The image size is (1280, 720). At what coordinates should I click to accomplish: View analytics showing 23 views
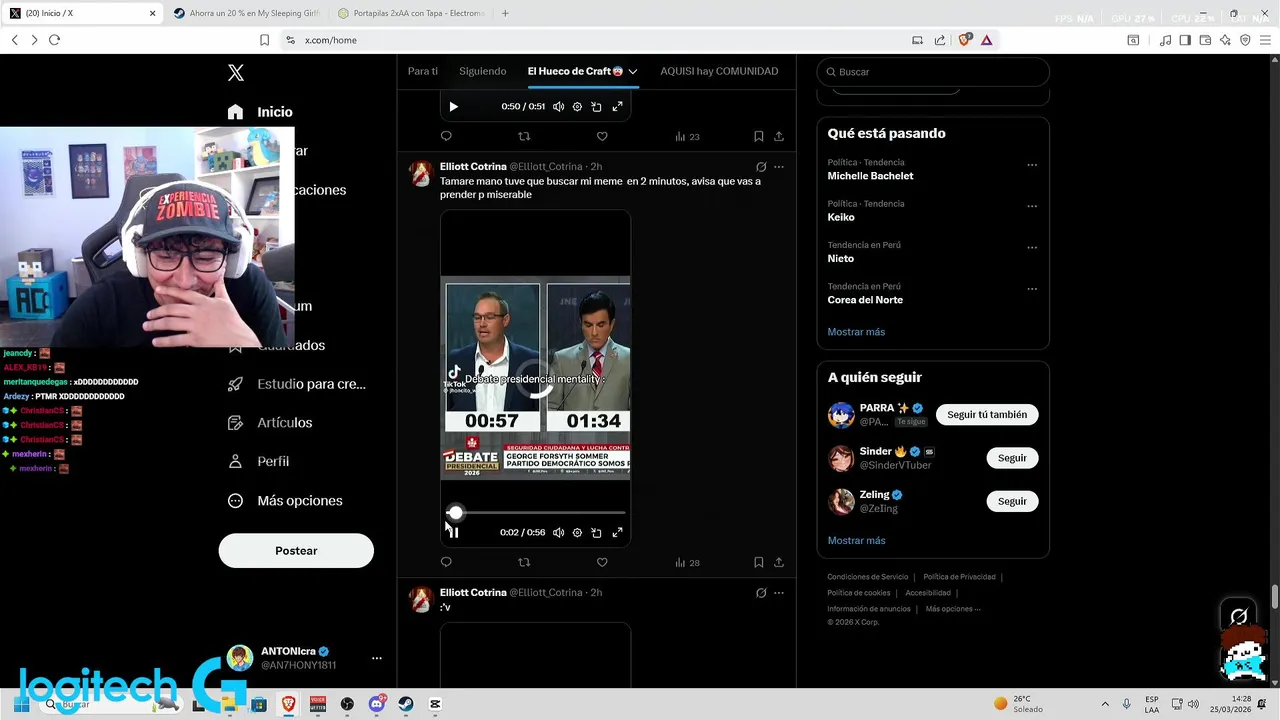pyautogui.click(x=687, y=137)
